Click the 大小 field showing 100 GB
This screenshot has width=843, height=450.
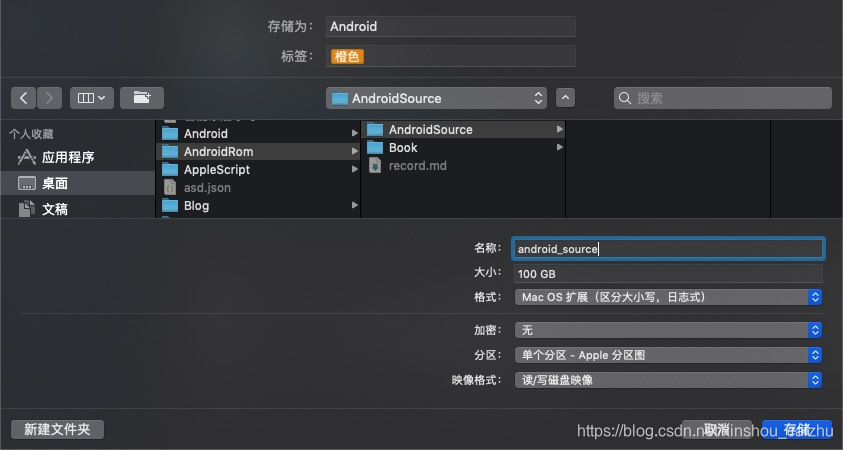[x=668, y=274]
